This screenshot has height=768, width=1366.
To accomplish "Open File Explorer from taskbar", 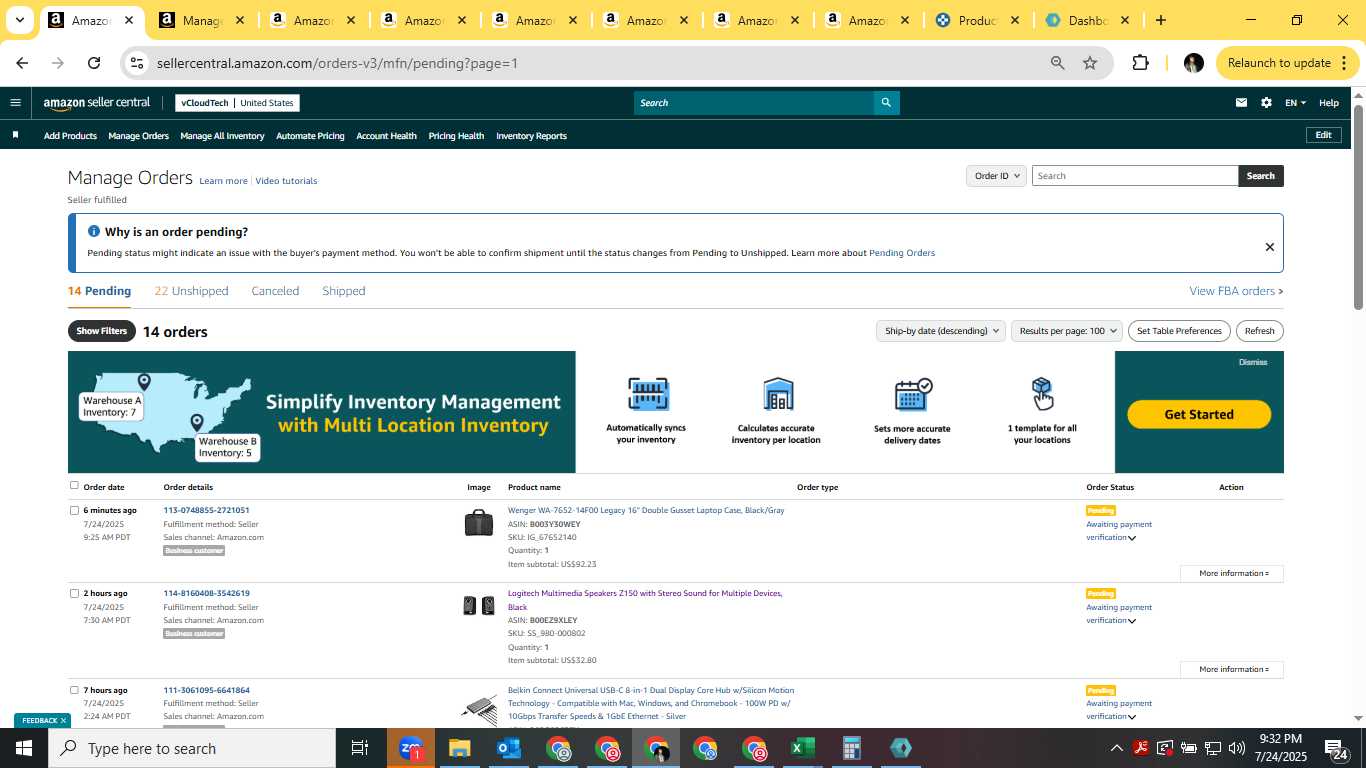I will (459, 748).
